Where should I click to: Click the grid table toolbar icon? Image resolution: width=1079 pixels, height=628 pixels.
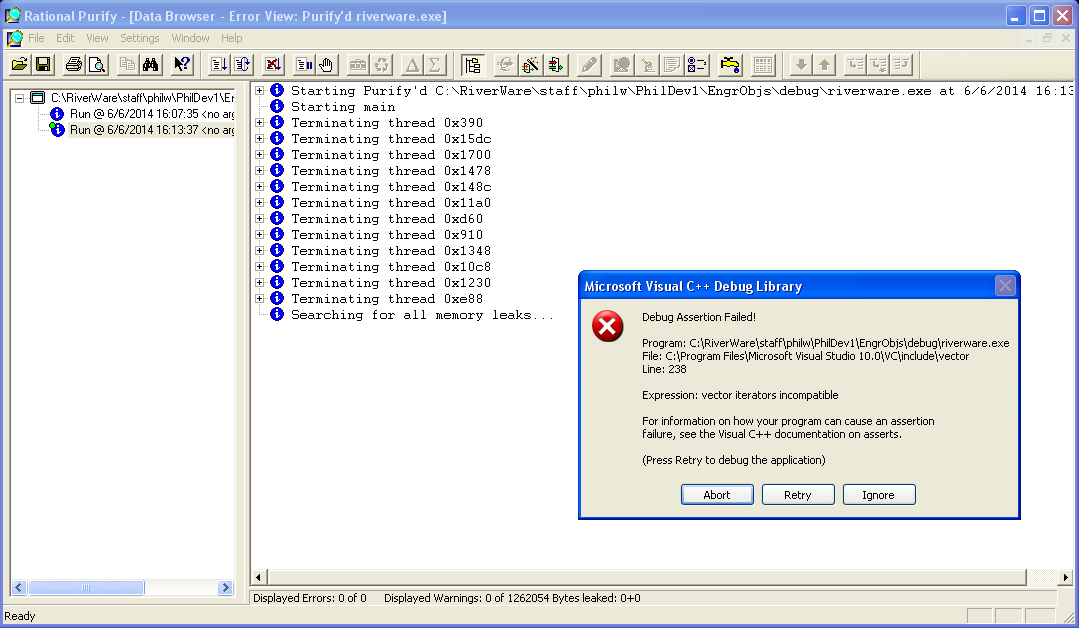(762, 65)
